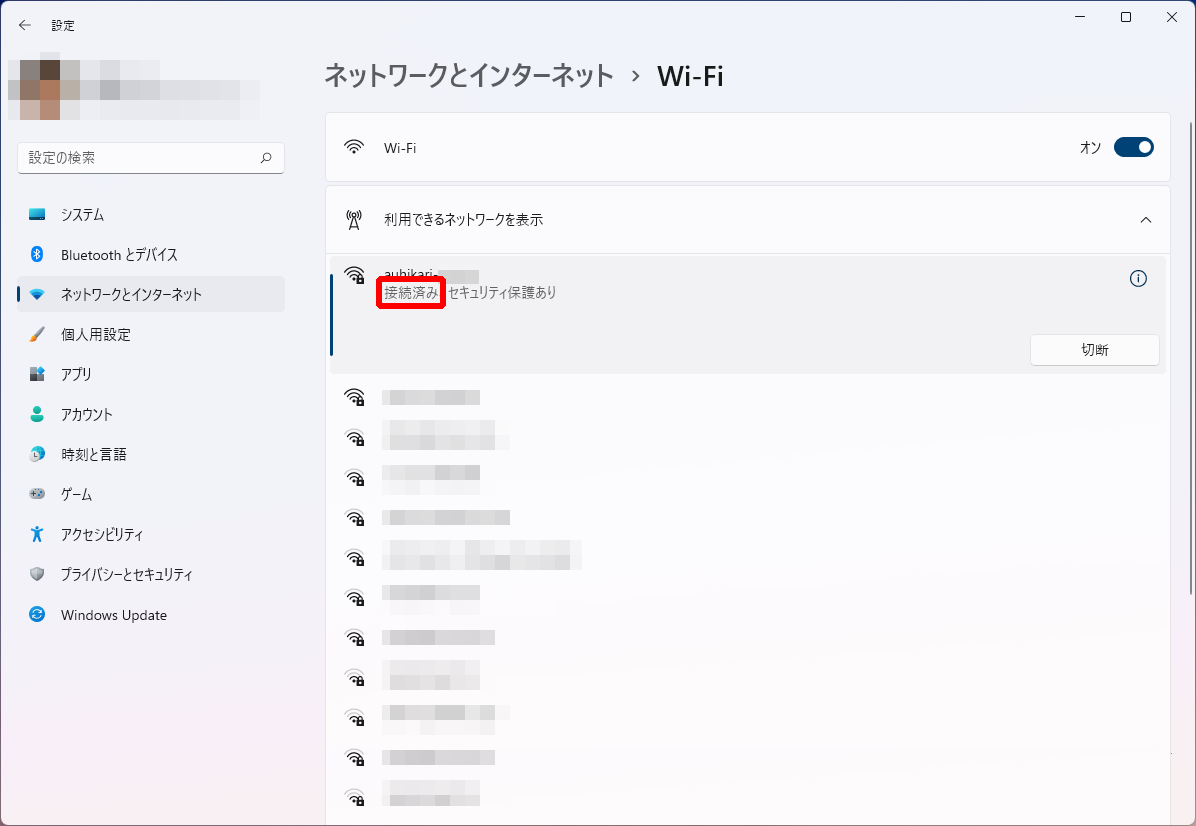Open アプリ settings category
The height and width of the screenshot is (826, 1196).
tap(76, 374)
